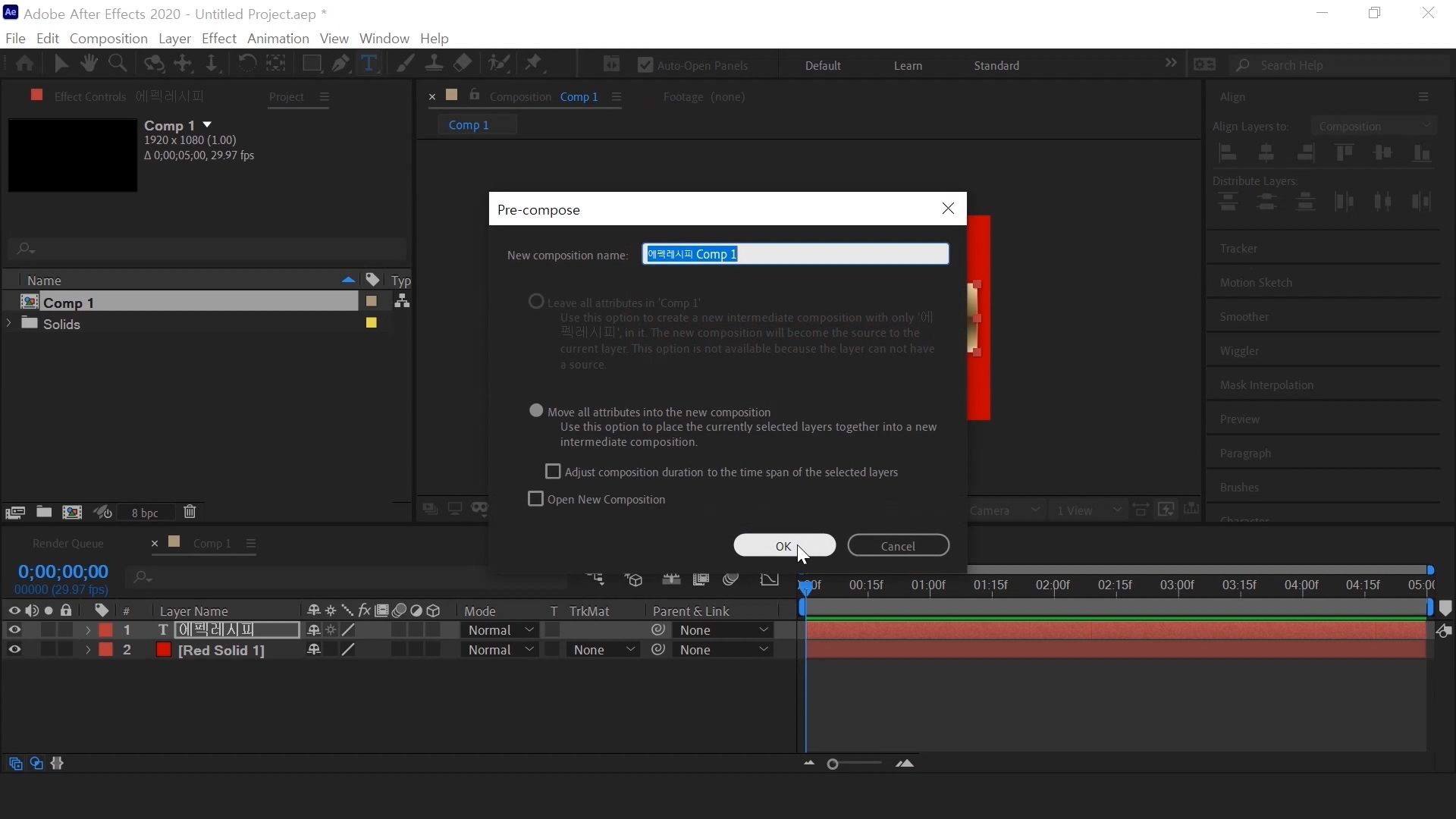Switch to the Render Queue tab
This screenshot has height=819, width=1456.
[68, 544]
